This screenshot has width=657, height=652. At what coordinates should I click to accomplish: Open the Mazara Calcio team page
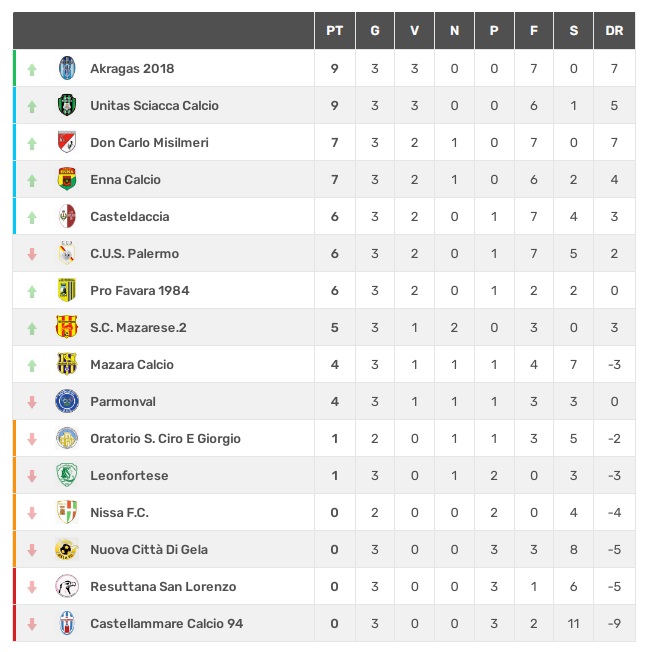[132, 365]
